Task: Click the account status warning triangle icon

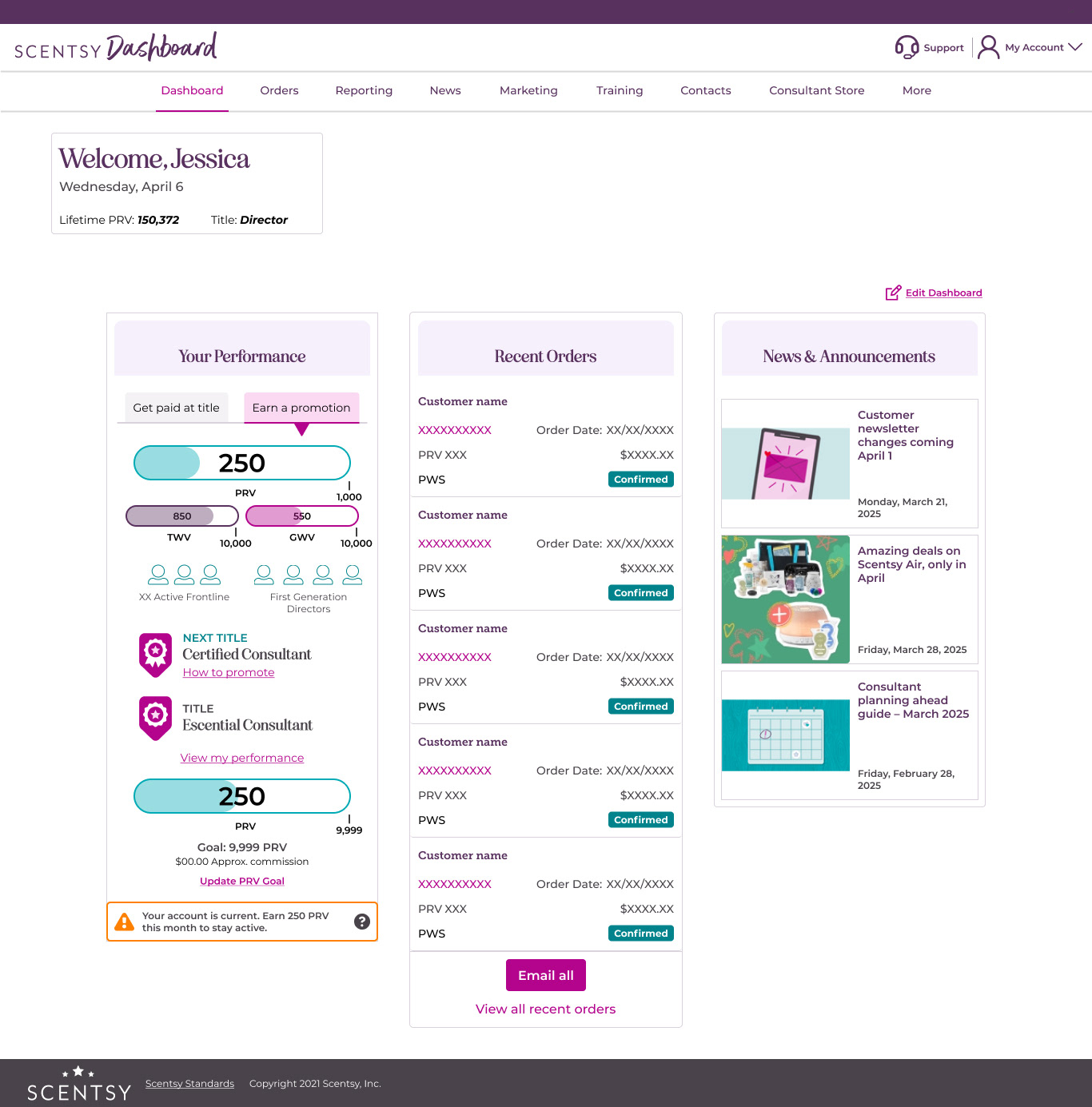Action: 125,922
